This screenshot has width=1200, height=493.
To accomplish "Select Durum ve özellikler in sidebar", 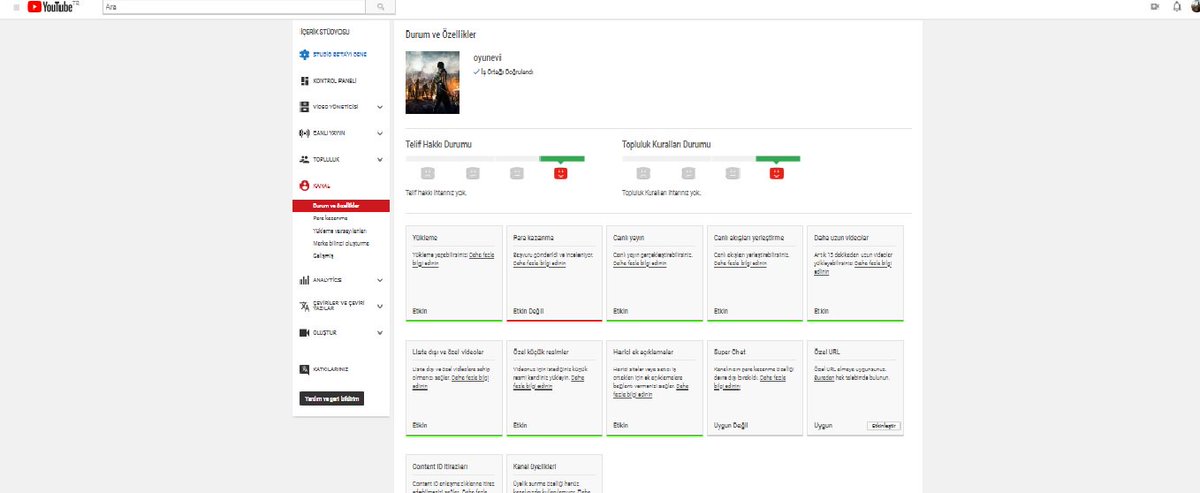I will [x=339, y=206].
